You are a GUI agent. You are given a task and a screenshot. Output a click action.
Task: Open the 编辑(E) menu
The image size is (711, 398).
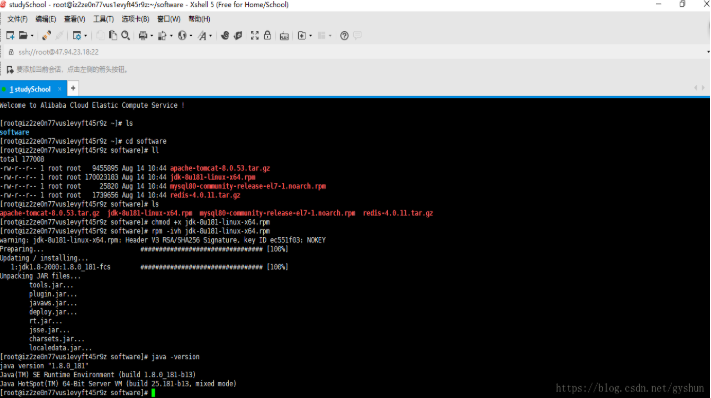(x=46, y=19)
